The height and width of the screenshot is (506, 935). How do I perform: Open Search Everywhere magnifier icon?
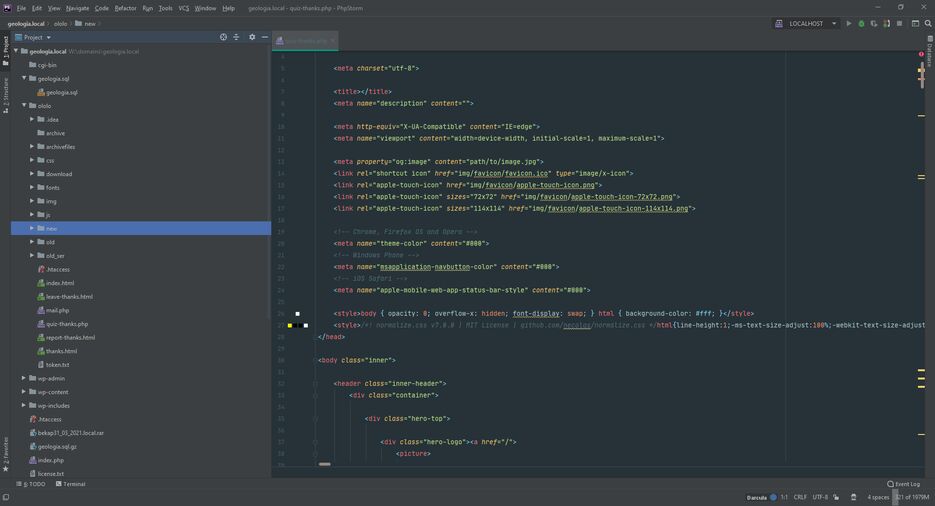(x=928, y=24)
